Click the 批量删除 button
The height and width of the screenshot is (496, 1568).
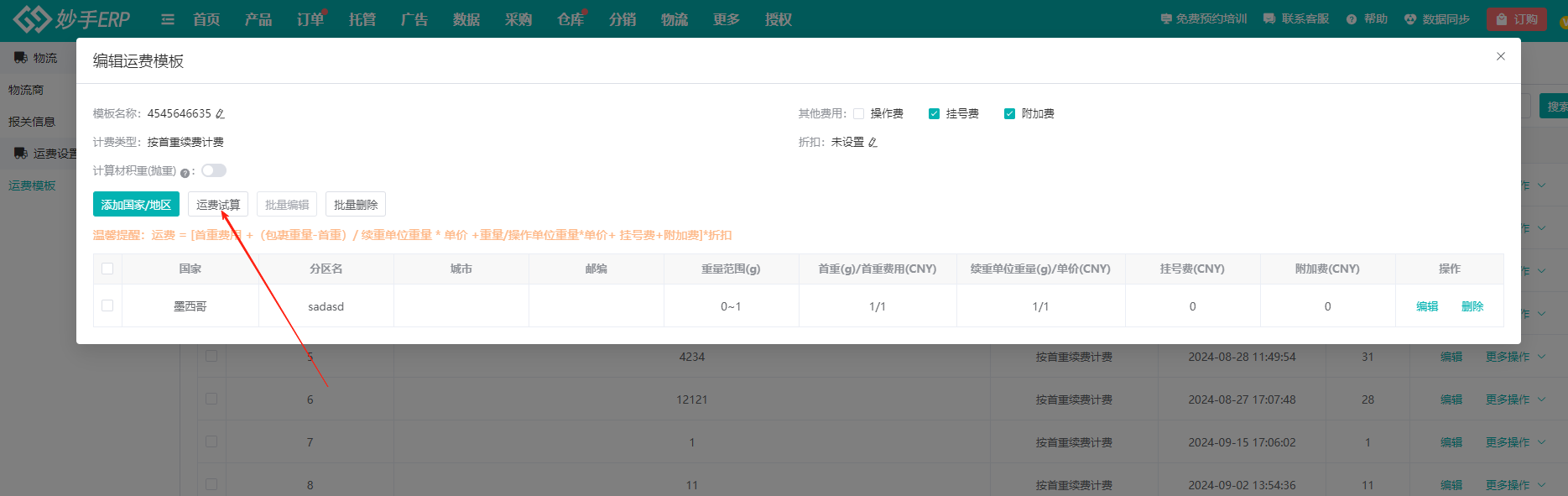[356, 205]
